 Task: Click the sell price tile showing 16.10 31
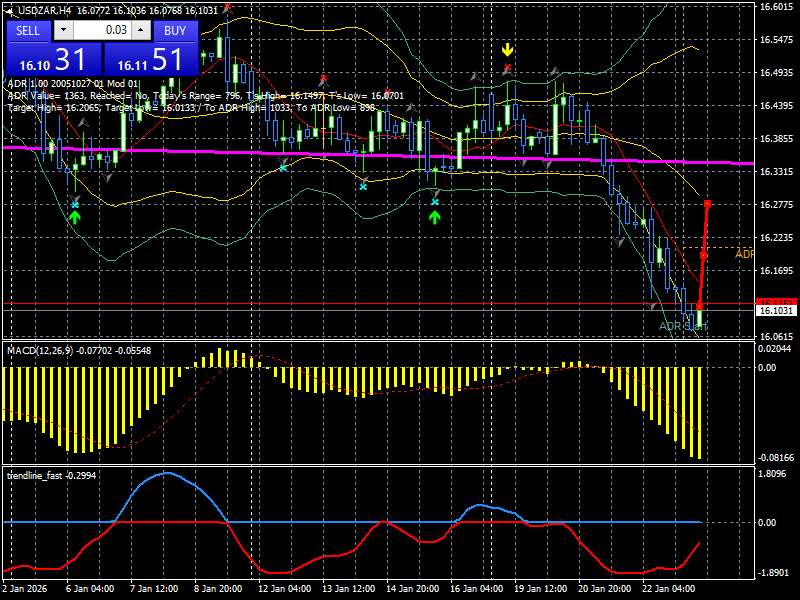pos(54,59)
